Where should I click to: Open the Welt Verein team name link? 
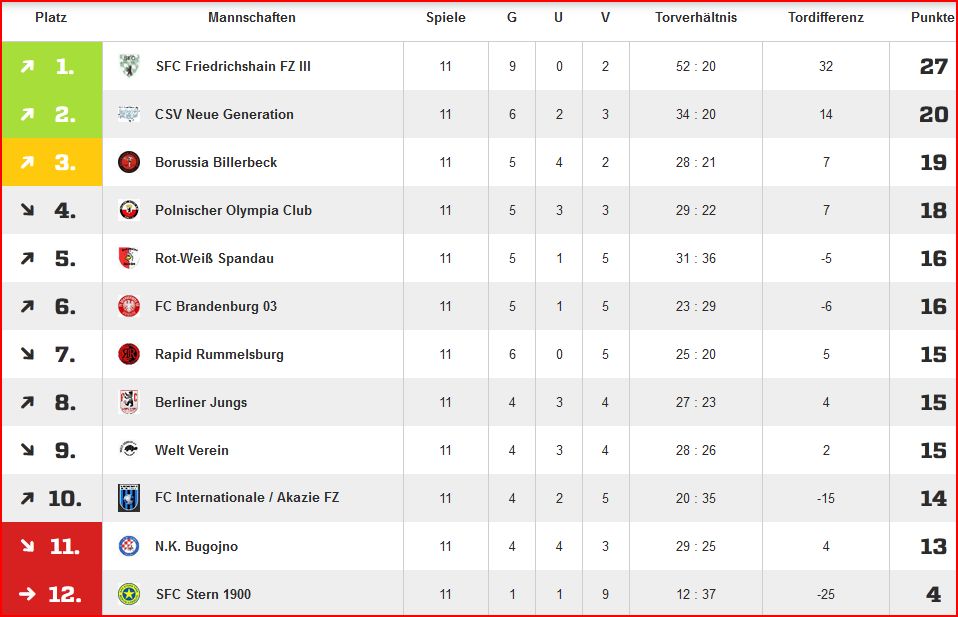(x=192, y=450)
